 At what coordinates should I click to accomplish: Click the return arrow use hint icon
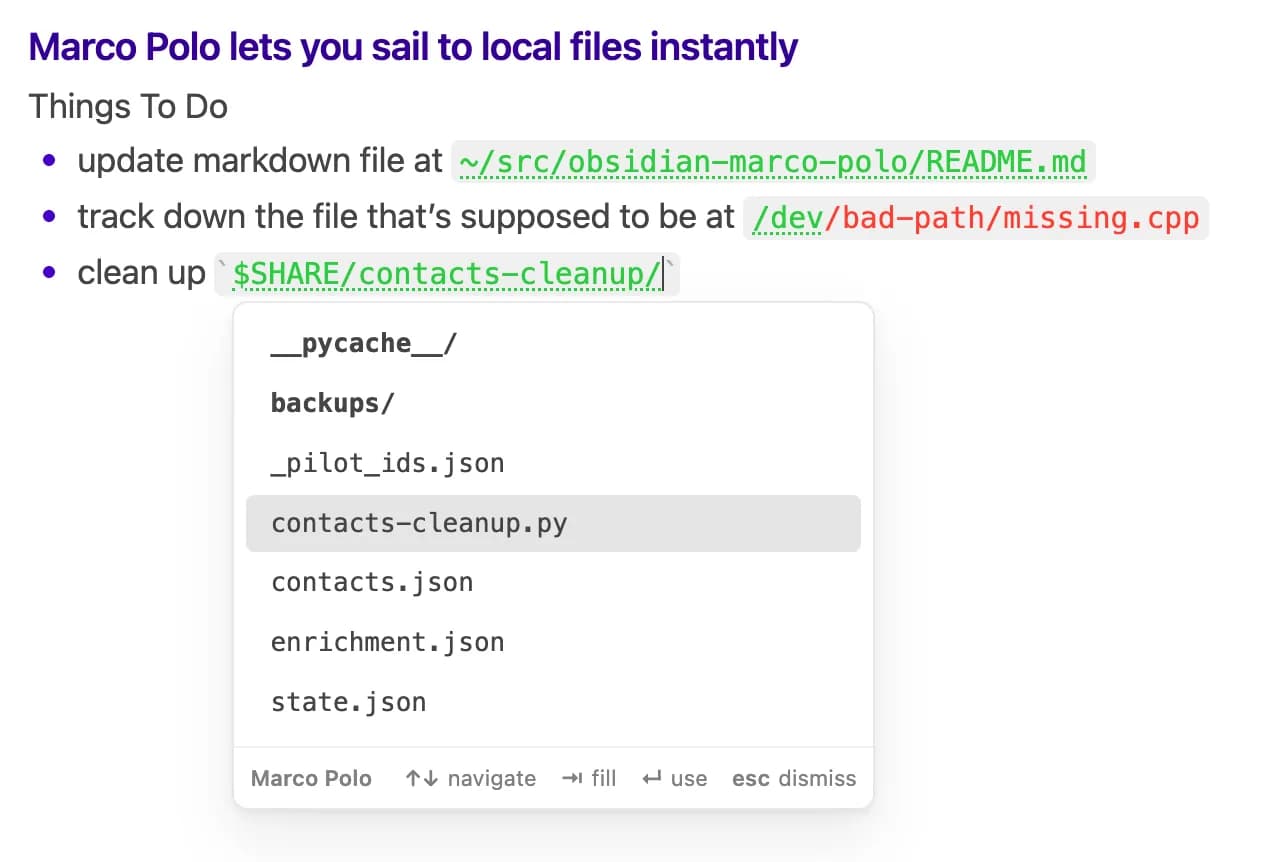pyautogui.click(x=651, y=778)
